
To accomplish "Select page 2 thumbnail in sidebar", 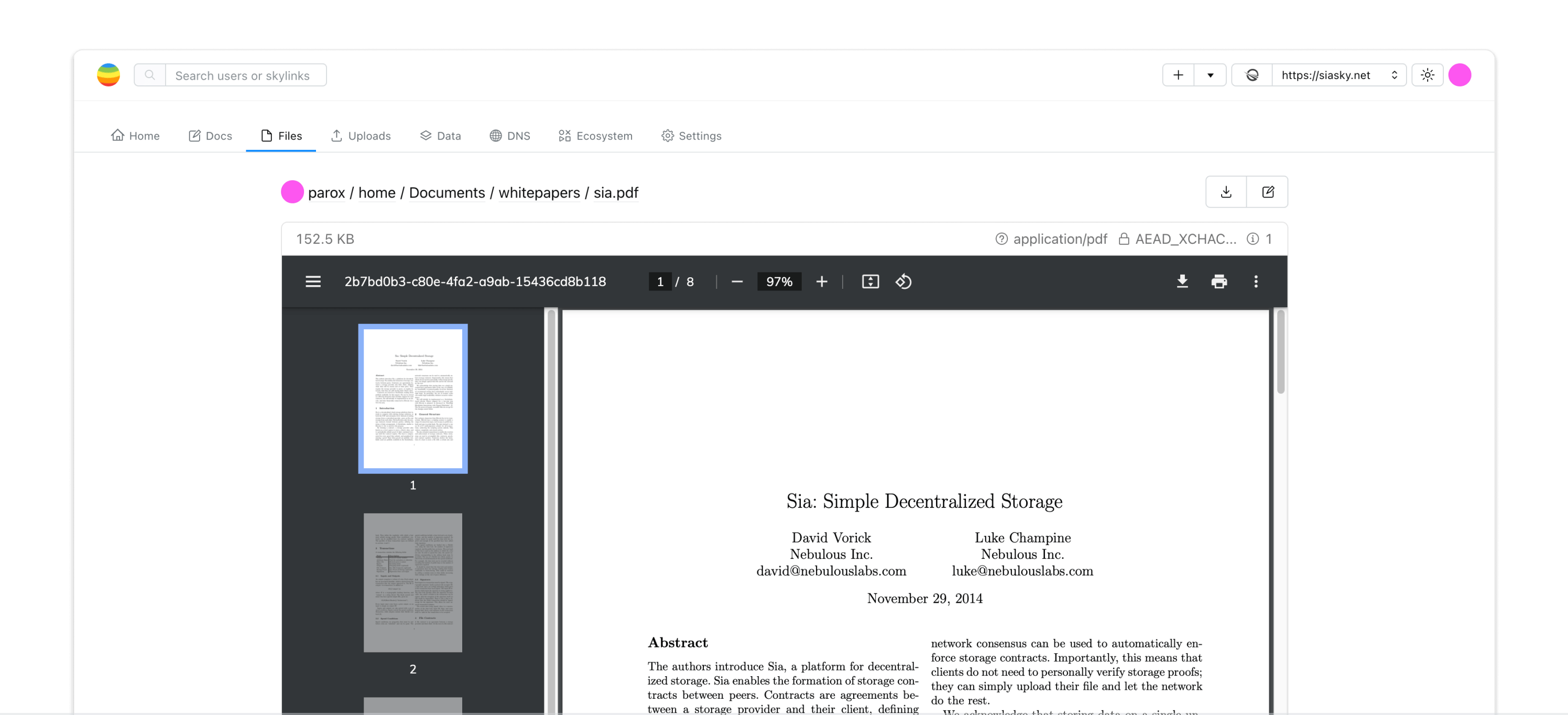I will 412,582.
